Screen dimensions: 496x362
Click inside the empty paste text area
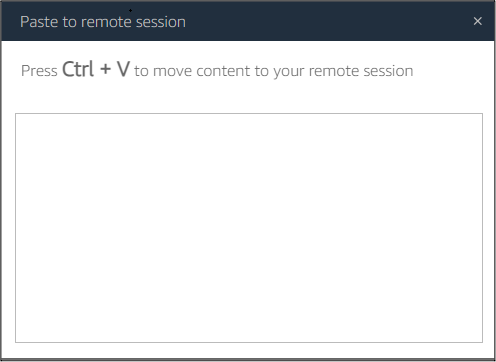[x=249, y=228]
